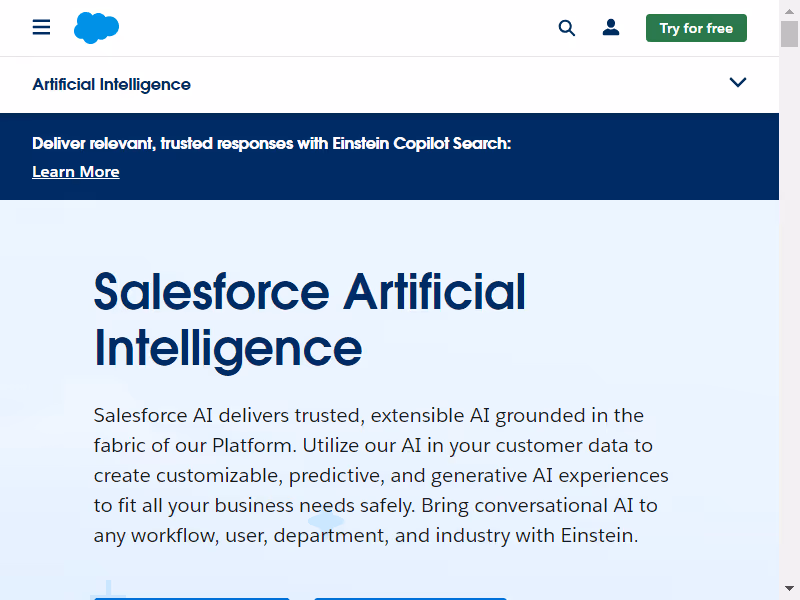The width and height of the screenshot is (800, 600).
Task: Click the user account person icon
Action: (x=611, y=28)
